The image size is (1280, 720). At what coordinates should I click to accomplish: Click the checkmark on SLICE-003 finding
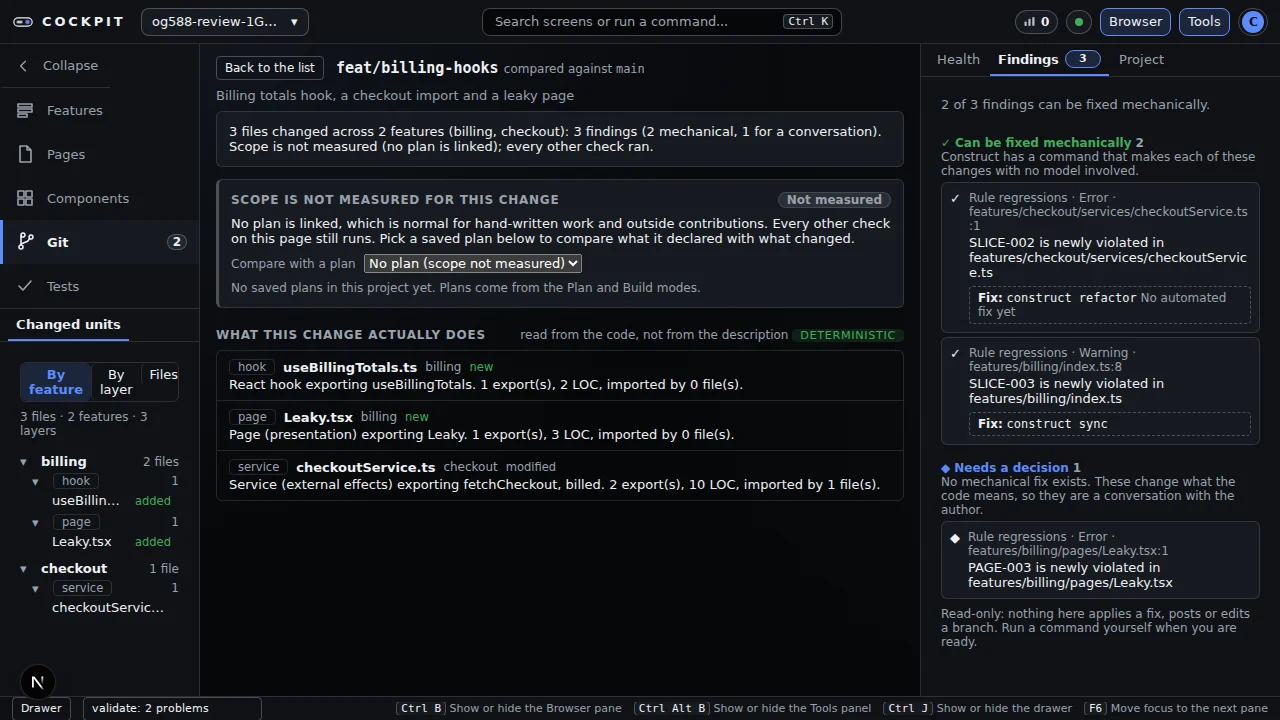click(955, 353)
